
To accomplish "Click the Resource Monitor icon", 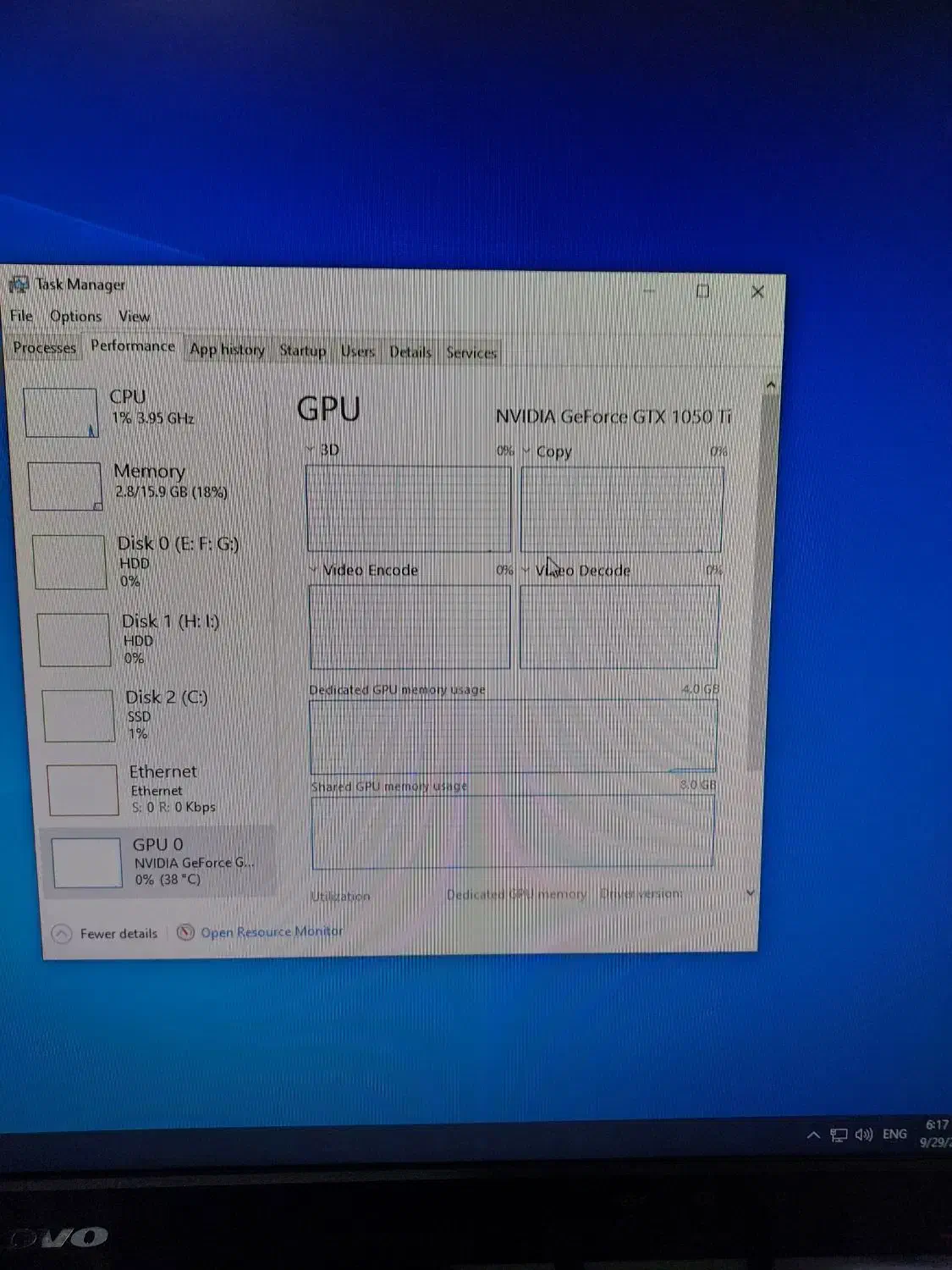I will point(185,932).
